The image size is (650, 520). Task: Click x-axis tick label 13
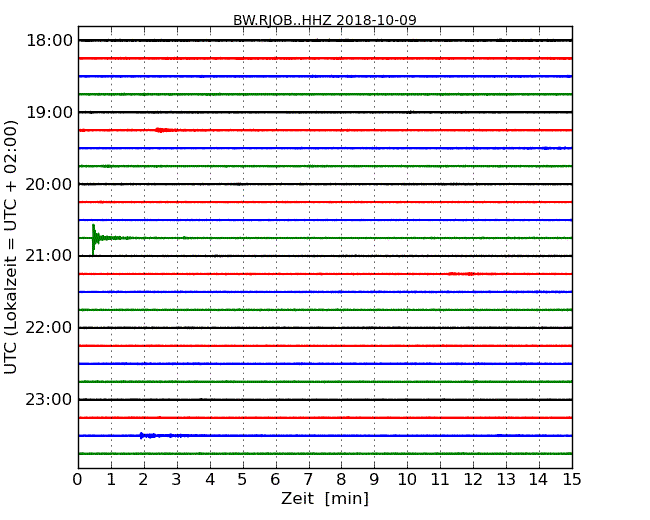(x=506, y=479)
